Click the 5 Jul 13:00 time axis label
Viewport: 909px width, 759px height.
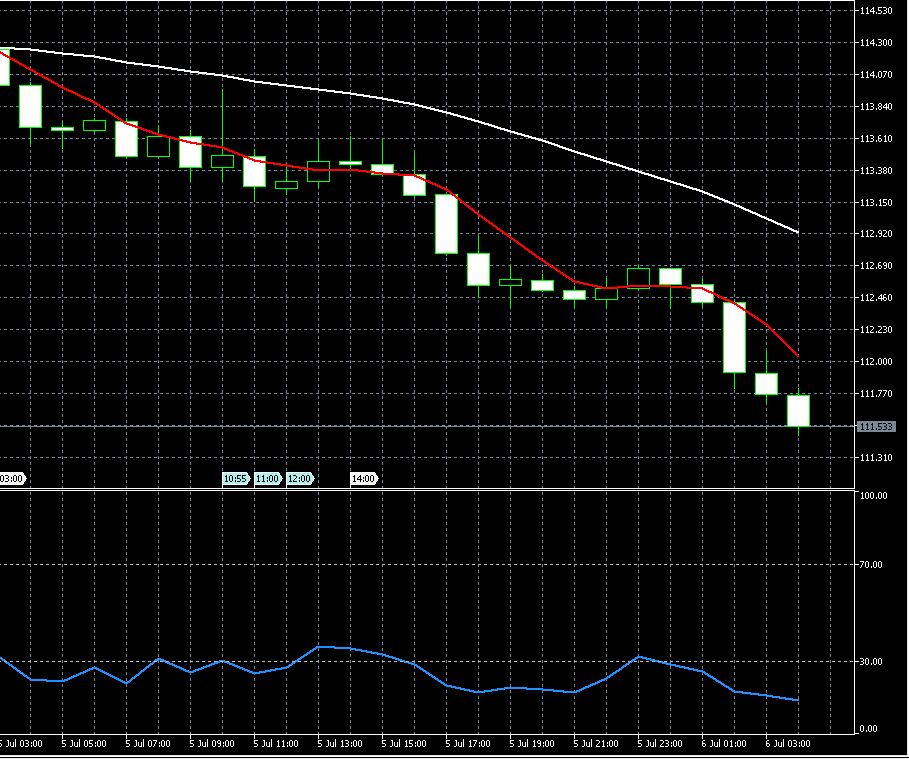[x=340, y=744]
